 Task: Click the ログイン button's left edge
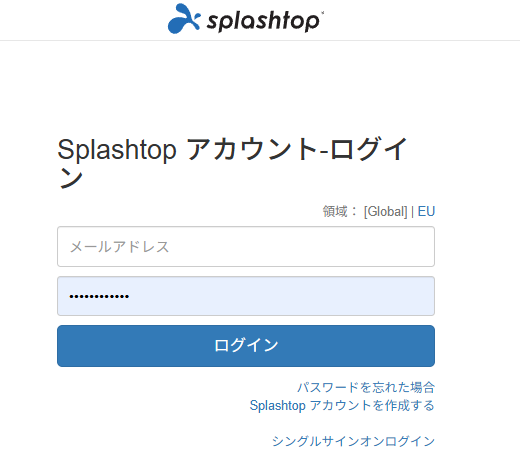click(x=60, y=346)
